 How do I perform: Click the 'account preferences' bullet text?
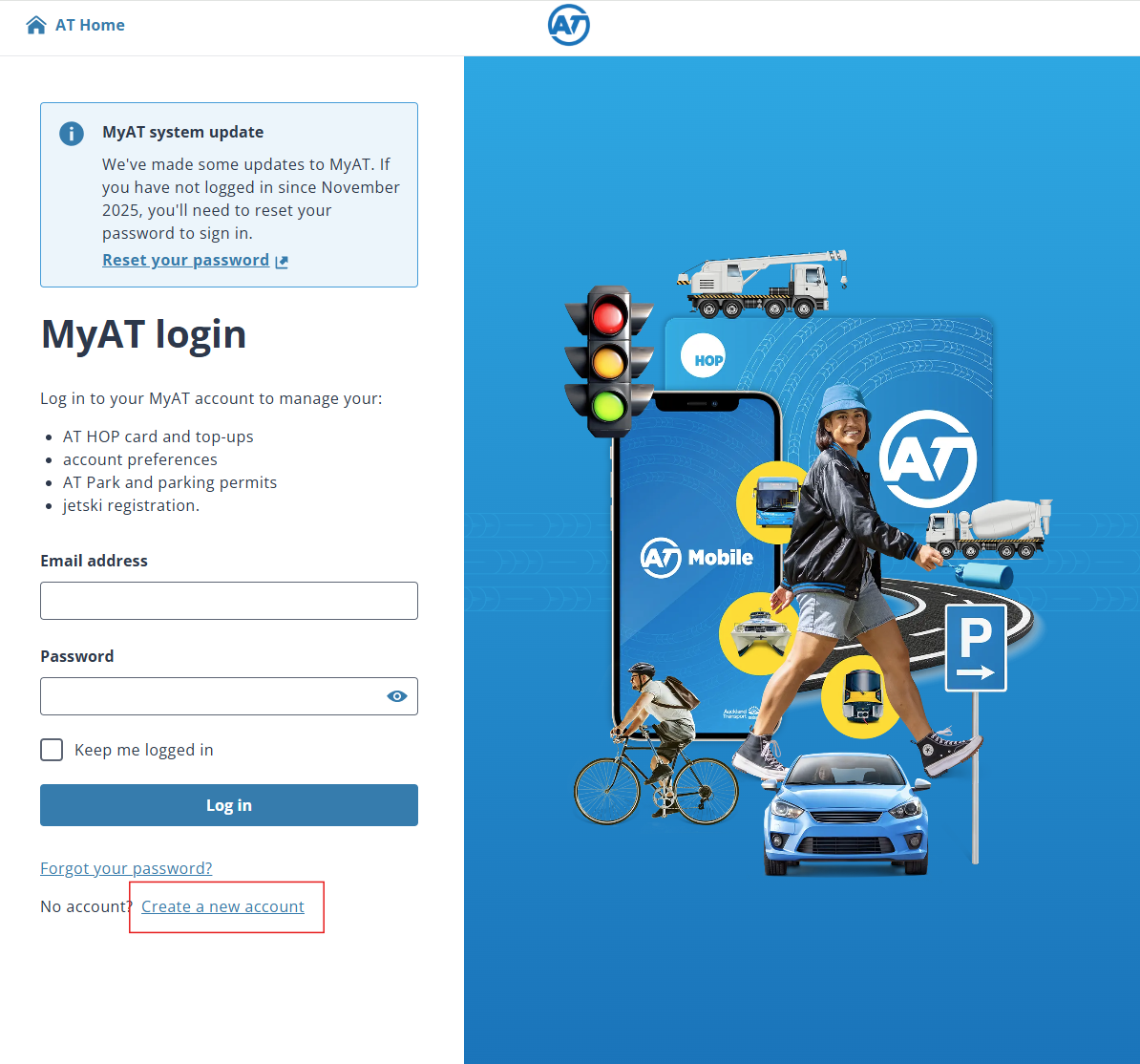(140, 459)
